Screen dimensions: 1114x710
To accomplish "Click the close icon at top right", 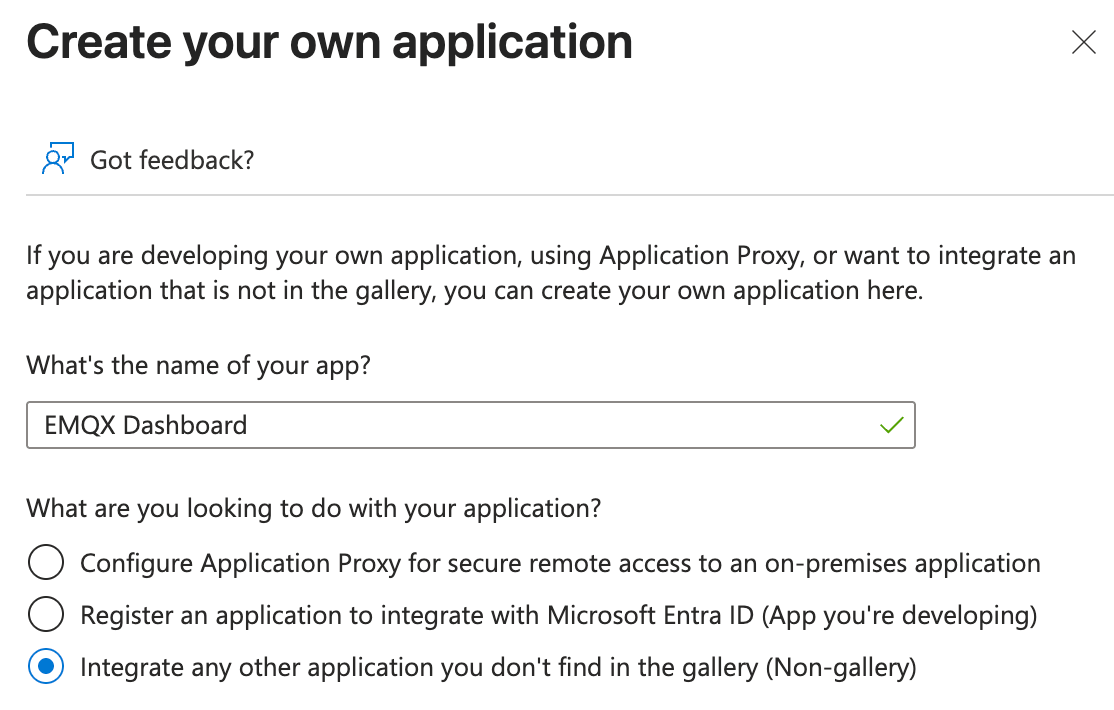I will tap(1084, 42).
